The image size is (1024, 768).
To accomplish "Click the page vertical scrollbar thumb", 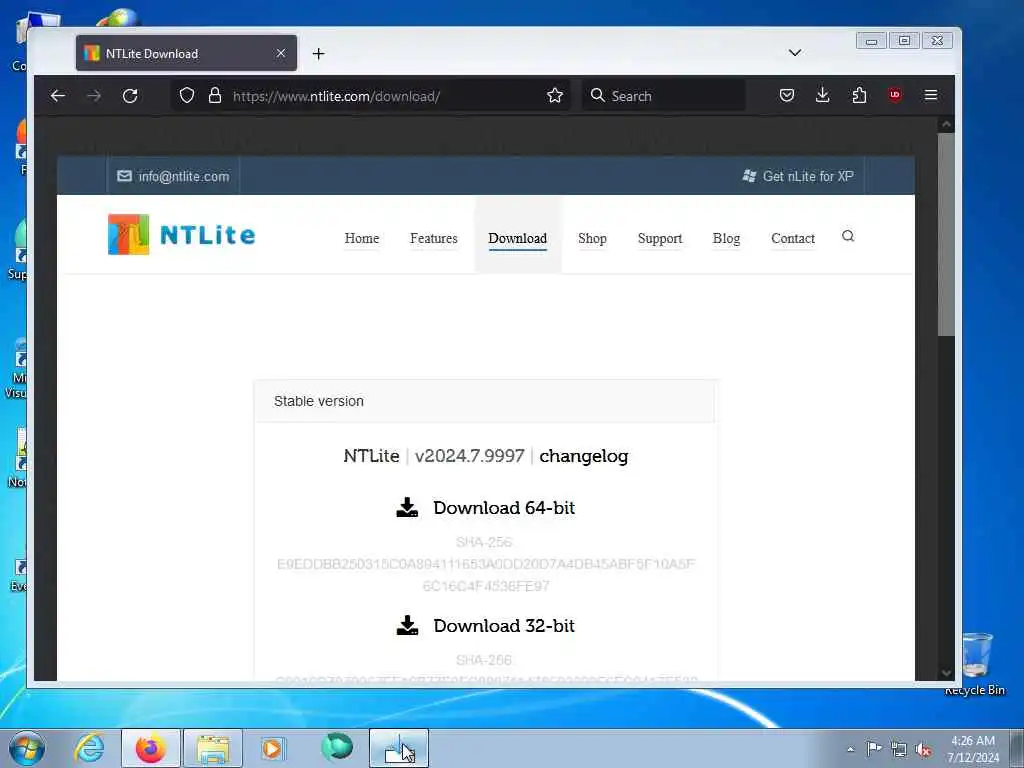I will [946, 235].
